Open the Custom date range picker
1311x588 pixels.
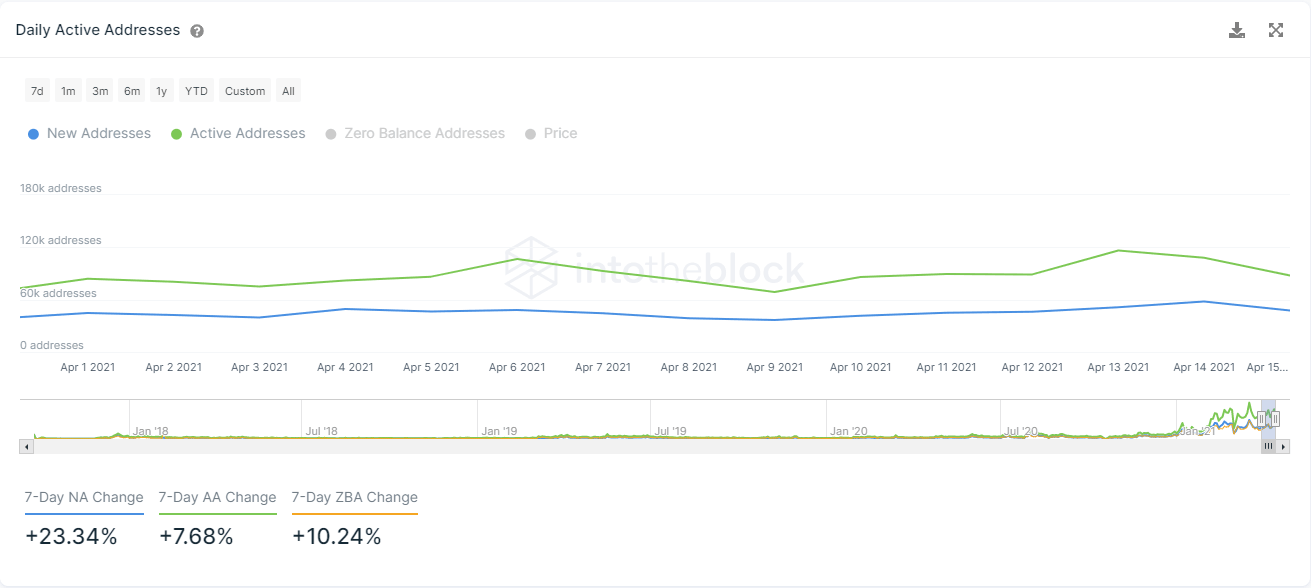[245, 91]
